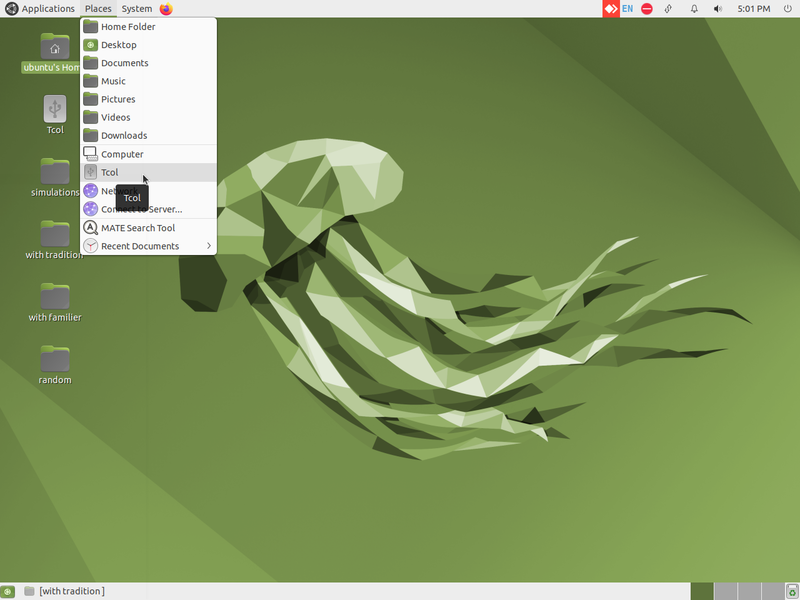Select the random desktop folder
The width and height of the screenshot is (800, 600).
pos(55,365)
